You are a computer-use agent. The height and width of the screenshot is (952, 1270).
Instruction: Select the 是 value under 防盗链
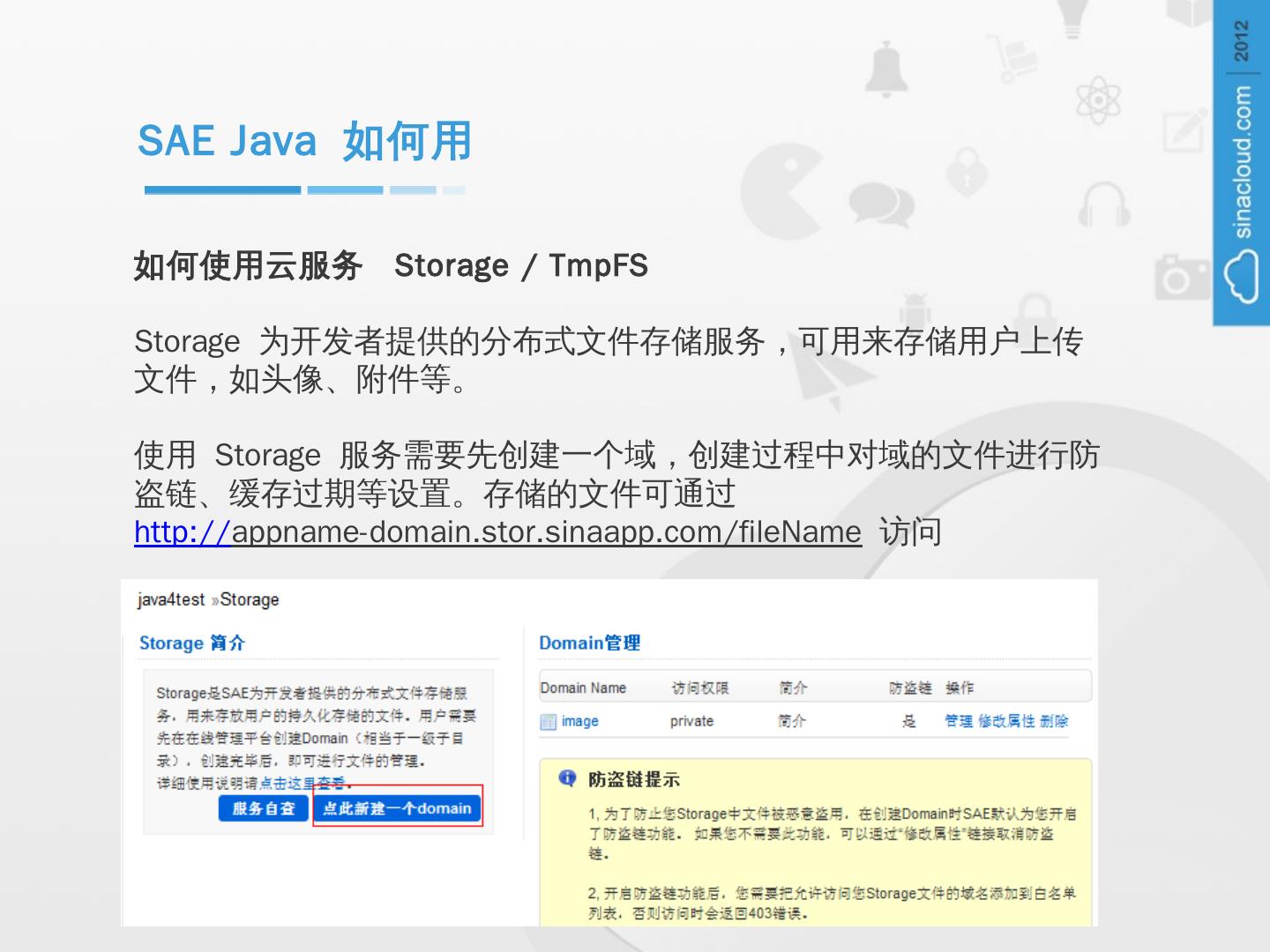[909, 721]
